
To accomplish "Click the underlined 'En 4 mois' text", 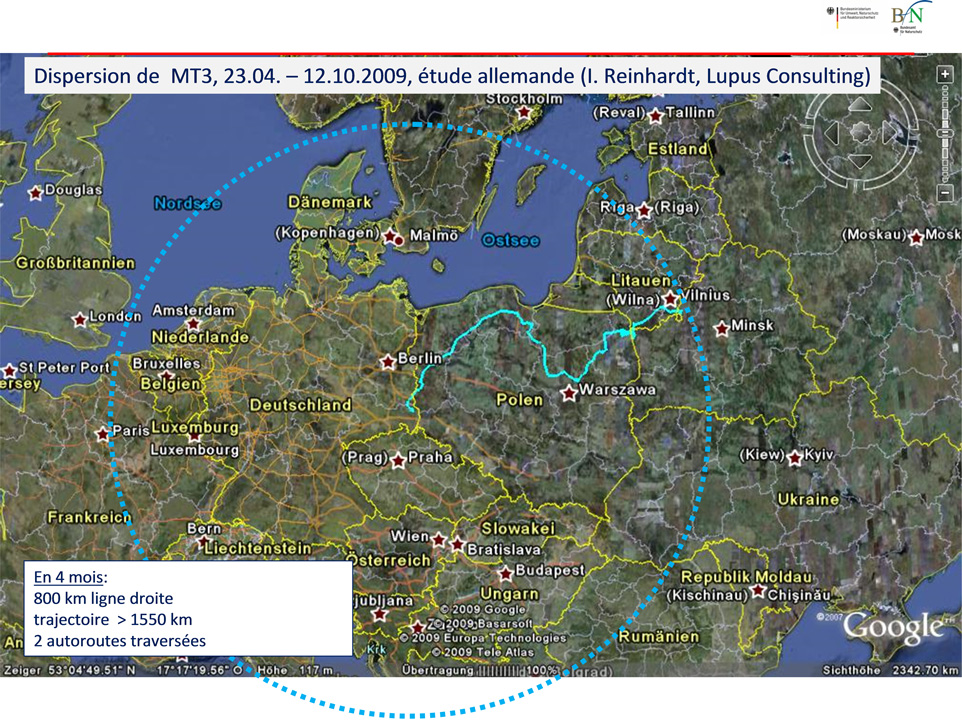I will point(71,577).
